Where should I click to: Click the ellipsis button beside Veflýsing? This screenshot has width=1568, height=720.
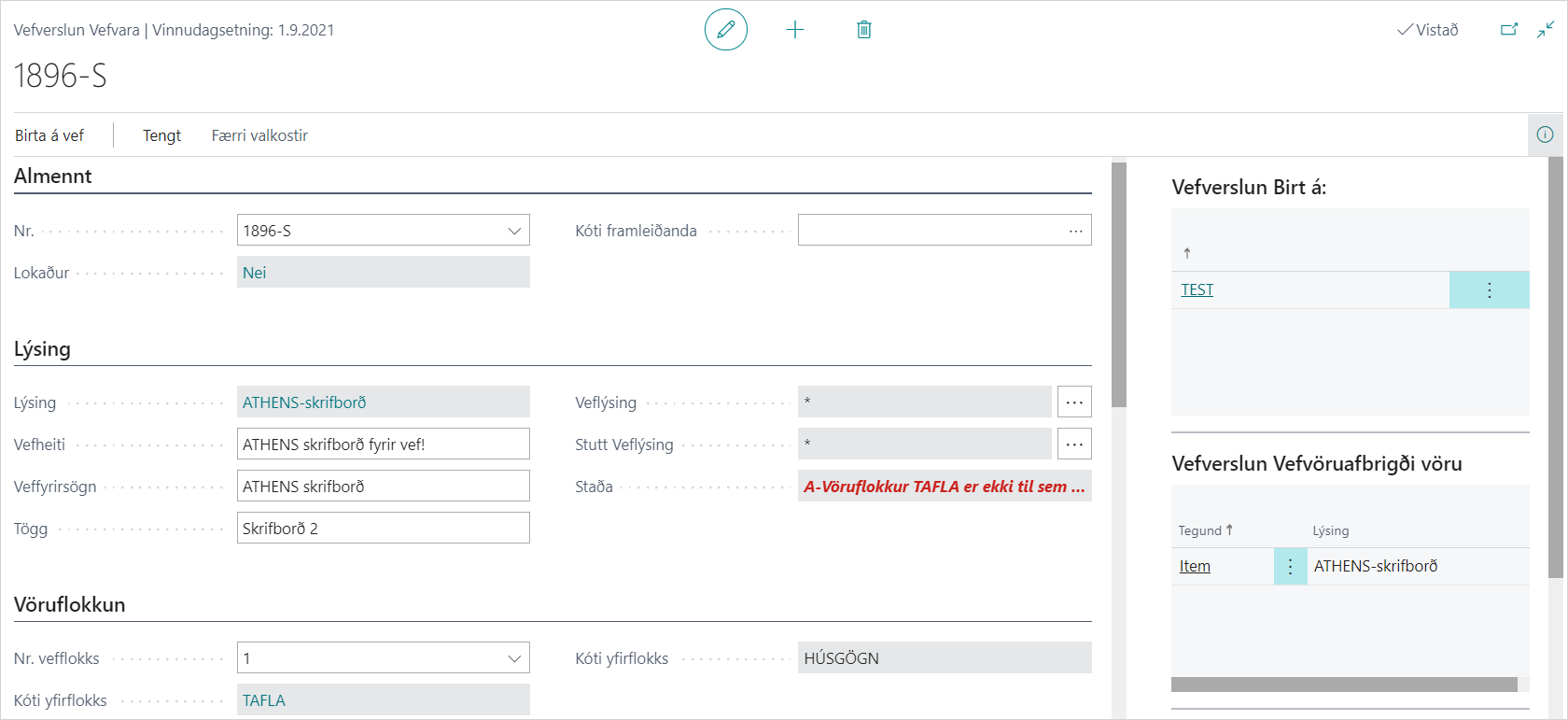1074,402
